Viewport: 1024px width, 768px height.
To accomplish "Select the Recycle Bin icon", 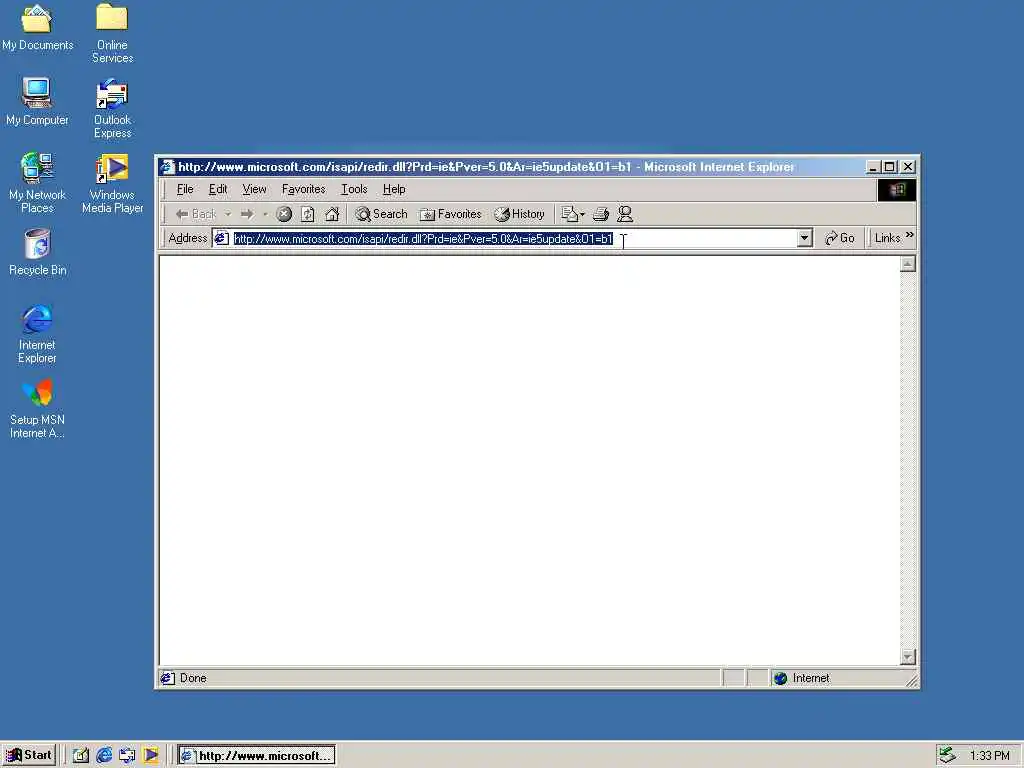I will click(x=37, y=252).
